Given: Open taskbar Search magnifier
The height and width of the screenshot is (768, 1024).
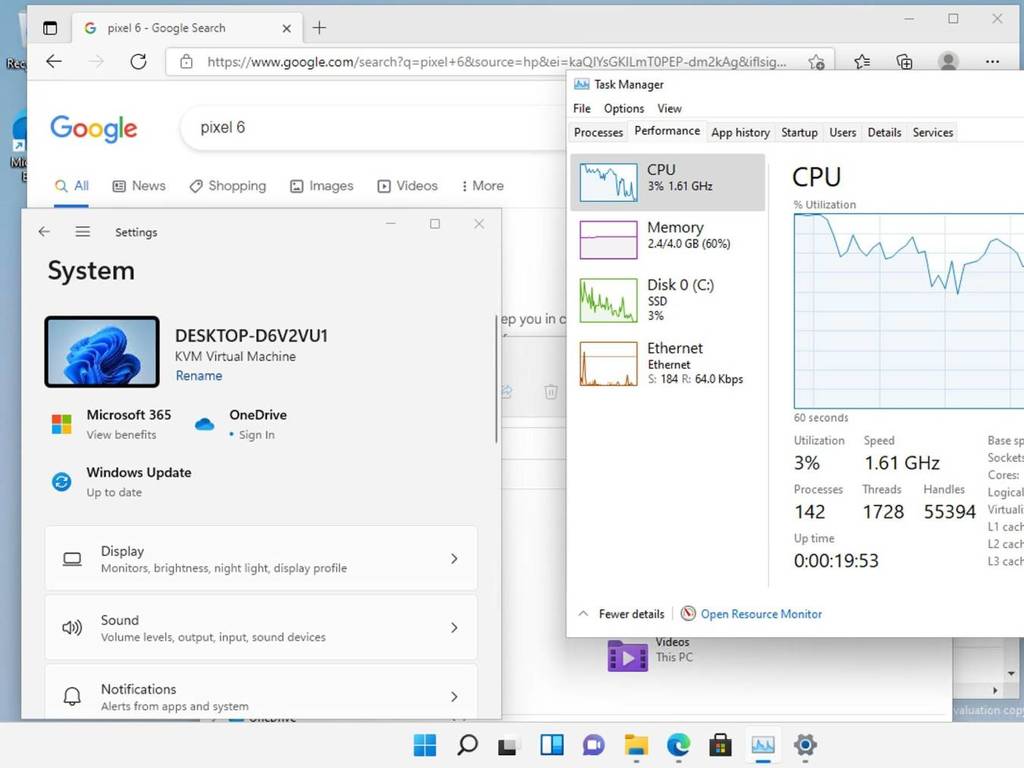Looking at the screenshot, I should click(x=467, y=745).
